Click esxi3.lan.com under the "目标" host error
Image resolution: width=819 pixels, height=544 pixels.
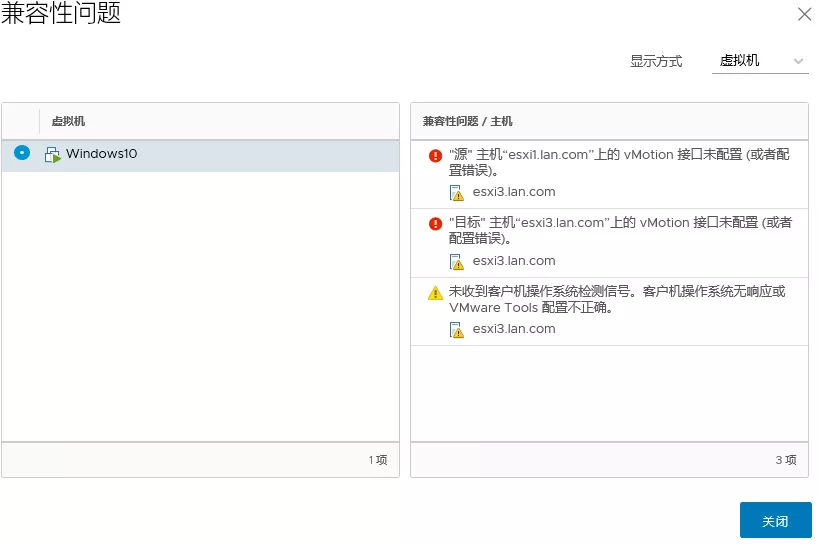[x=514, y=261]
